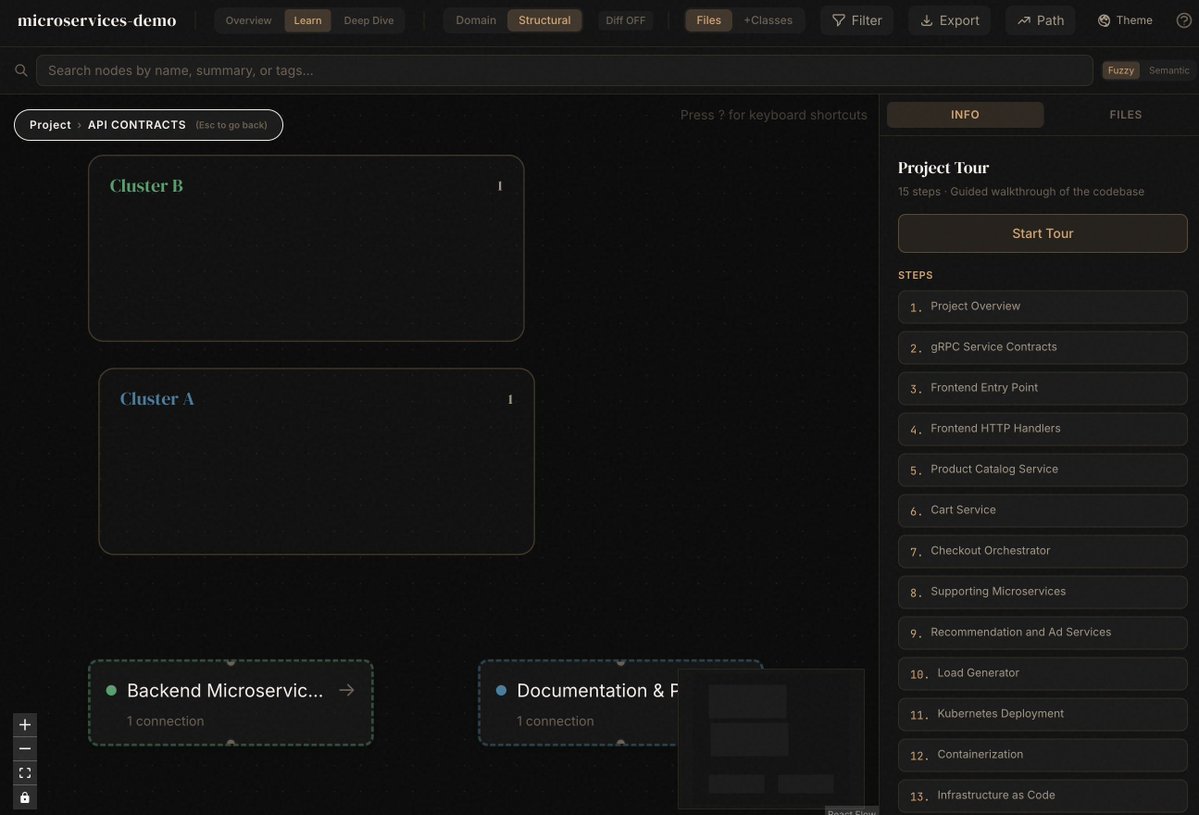The width and height of the screenshot is (1199, 815).
Task: Switch to Deep Dive mode
Action: 369,21
